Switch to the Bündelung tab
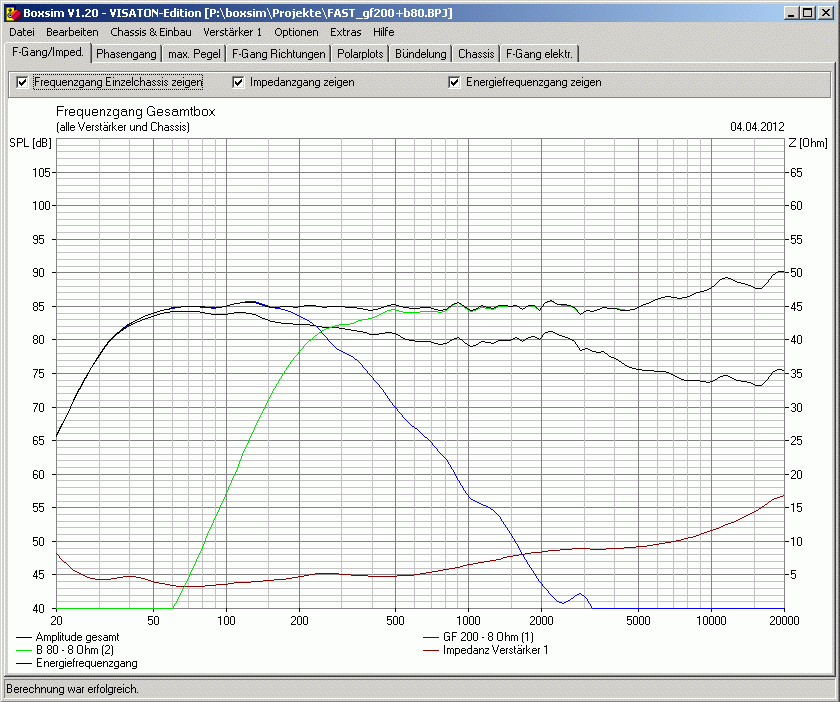This screenshot has width=840, height=702. click(420, 54)
